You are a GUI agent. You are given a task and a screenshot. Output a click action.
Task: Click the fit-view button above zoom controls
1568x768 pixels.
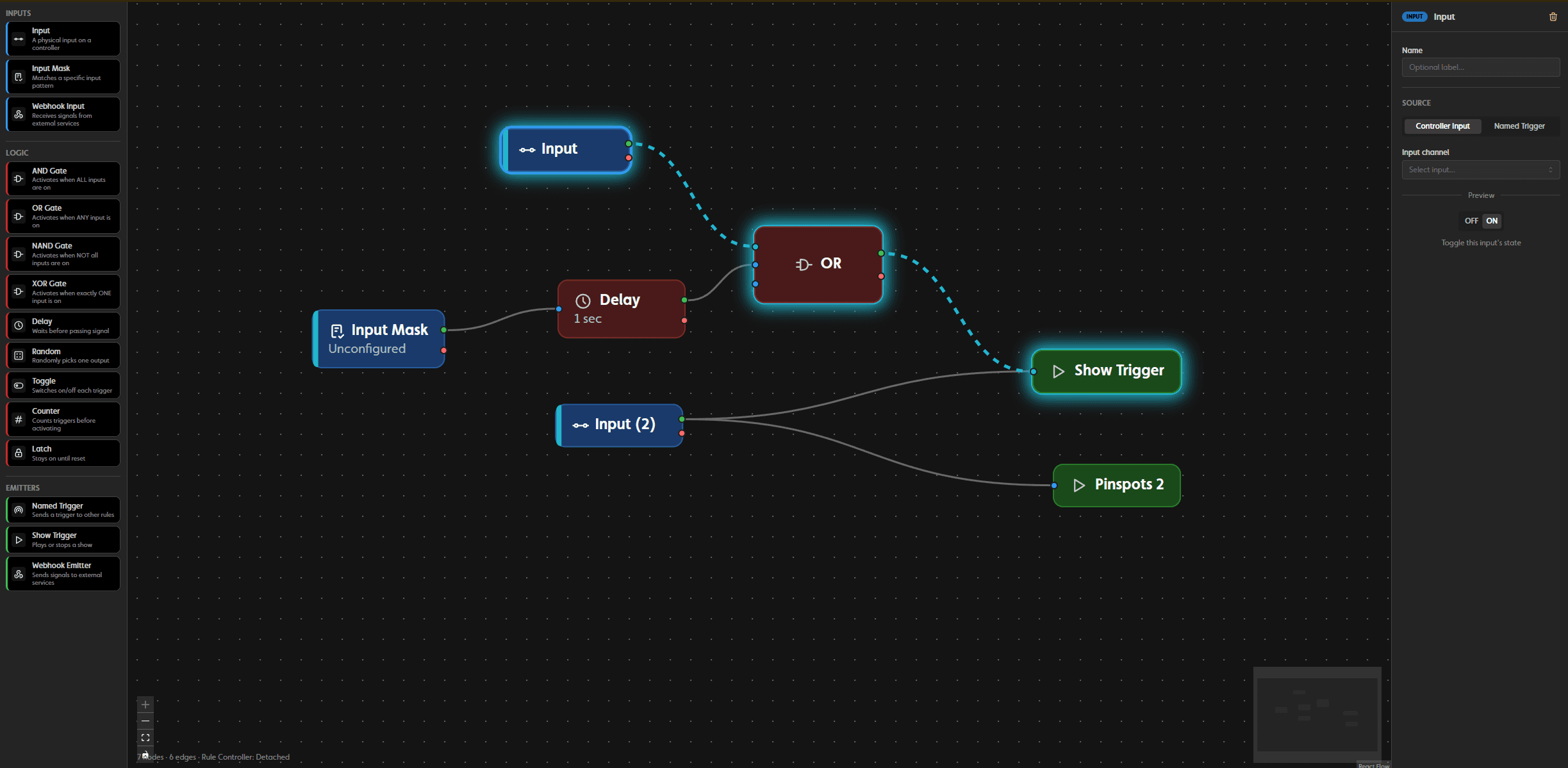(x=145, y=737)
